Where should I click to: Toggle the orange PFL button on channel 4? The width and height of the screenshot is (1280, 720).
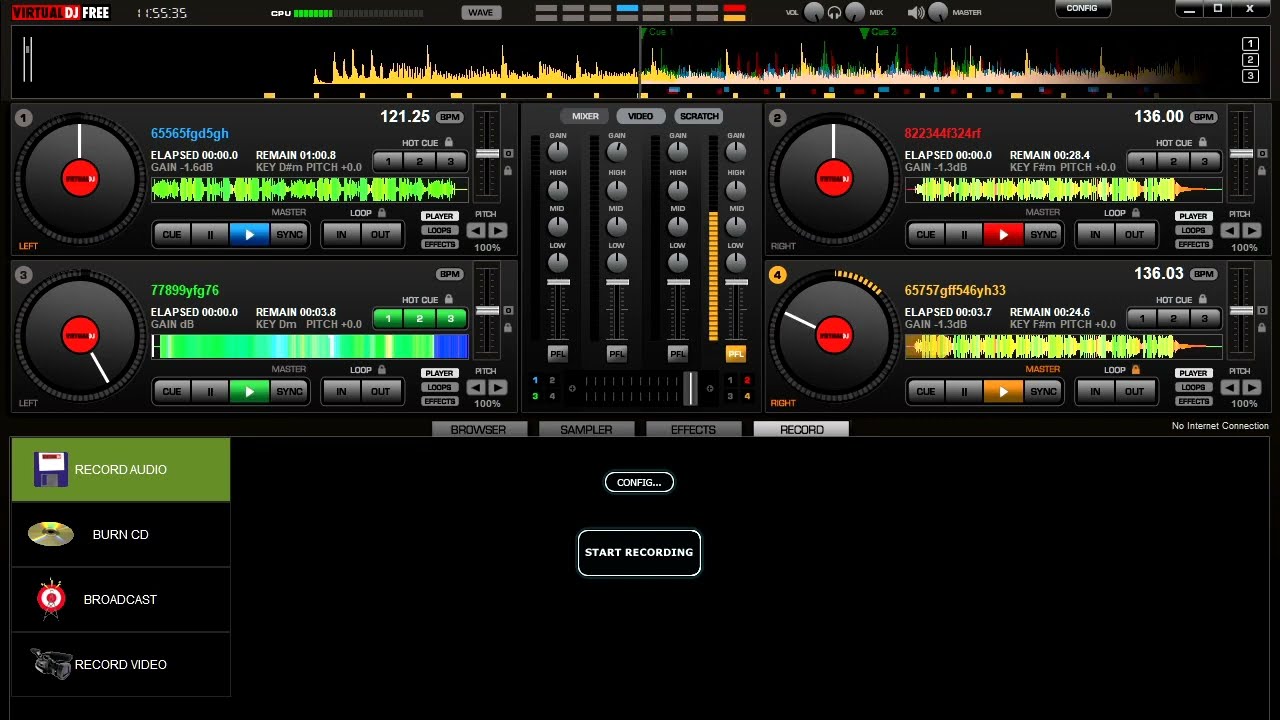coord(736,354)
